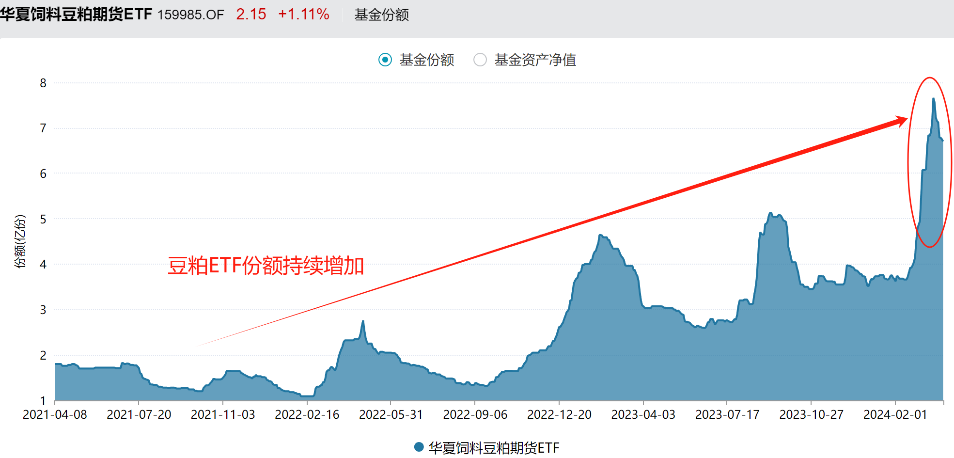
Task: Select the 基金资产净值 radio button
Action: click(x=480, y=60)
